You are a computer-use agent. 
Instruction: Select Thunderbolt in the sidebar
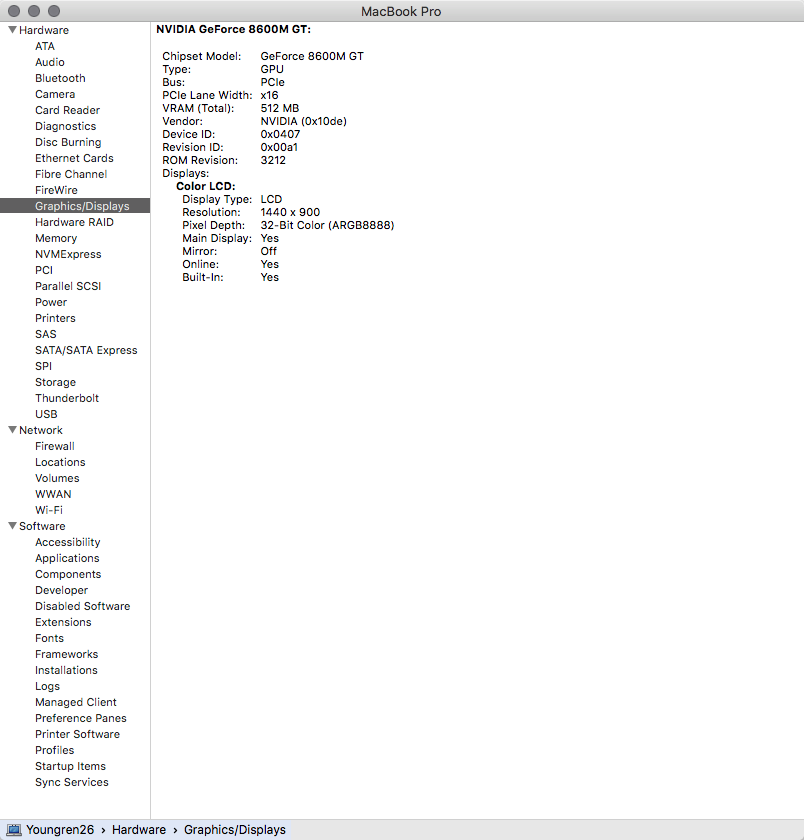67,398
